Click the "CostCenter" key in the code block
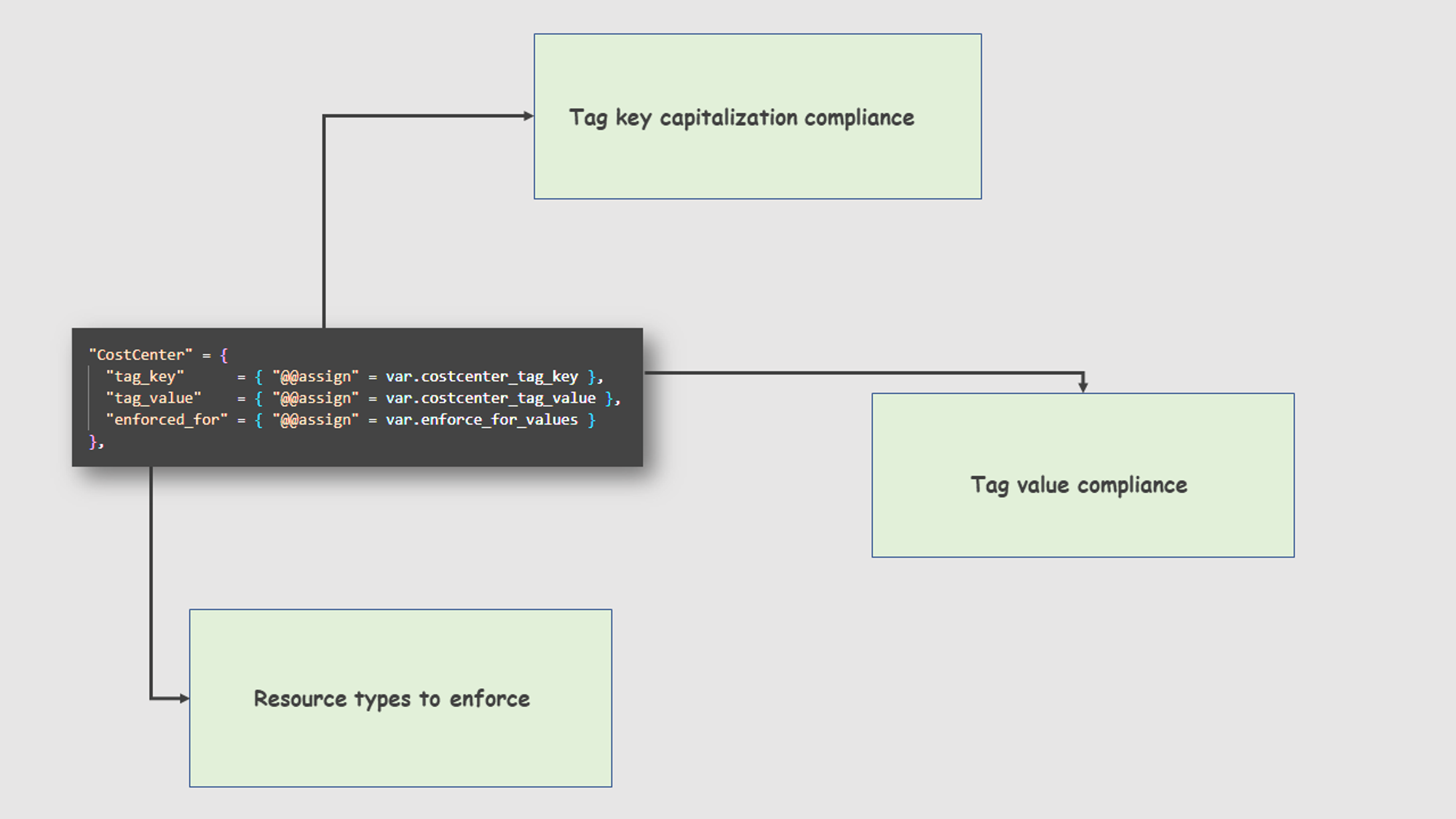The width and height of the screenshot is (1456, 819). (141, 355)
